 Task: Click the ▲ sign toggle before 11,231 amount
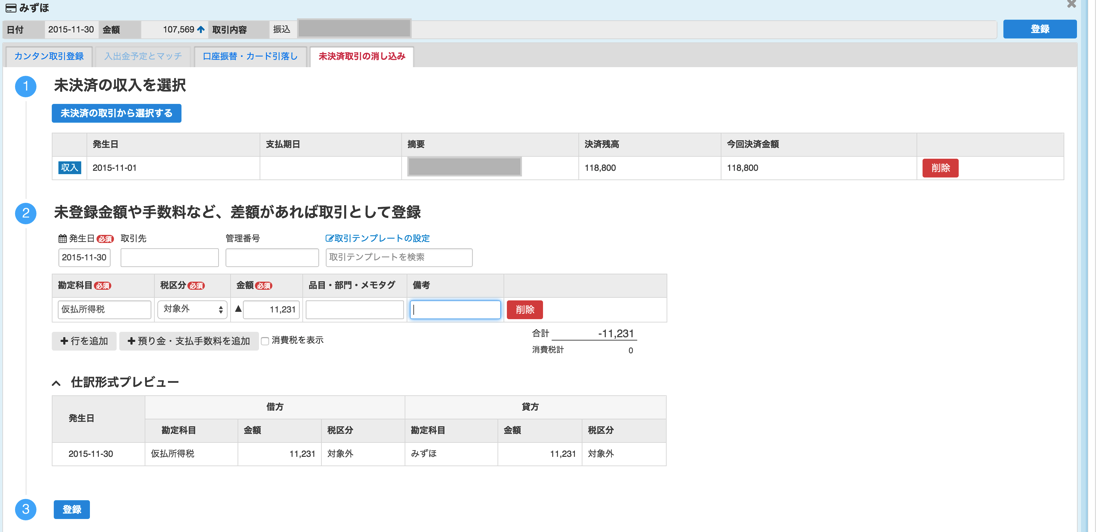point(237,310)
